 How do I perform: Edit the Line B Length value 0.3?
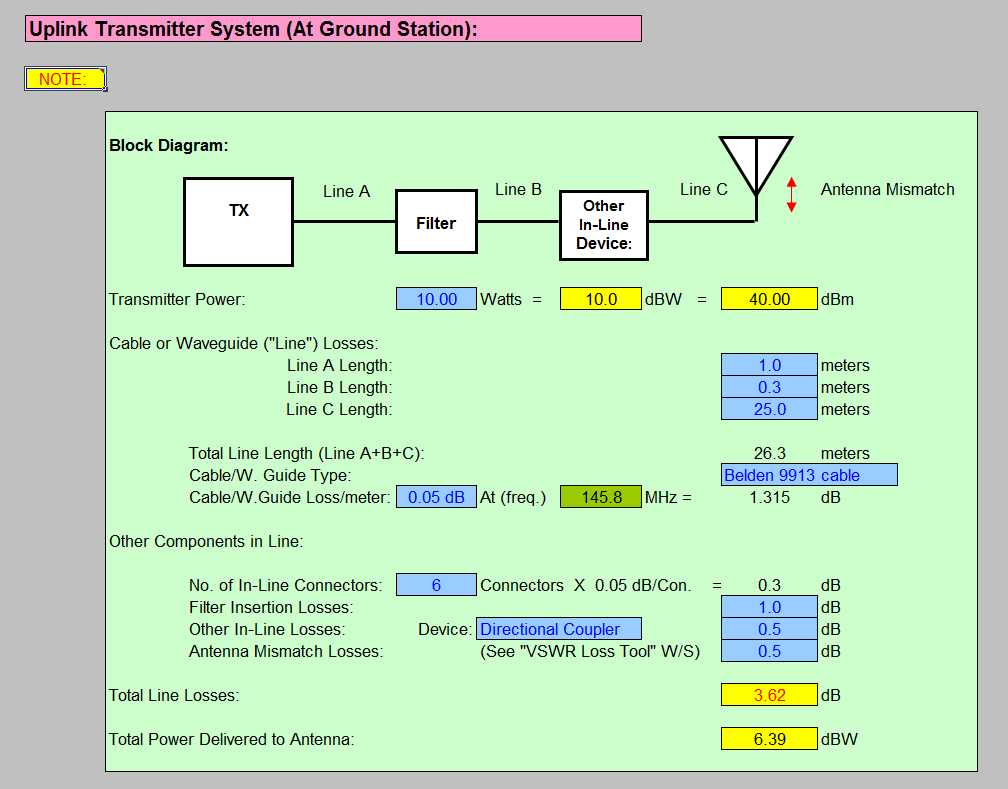[769, 387]
